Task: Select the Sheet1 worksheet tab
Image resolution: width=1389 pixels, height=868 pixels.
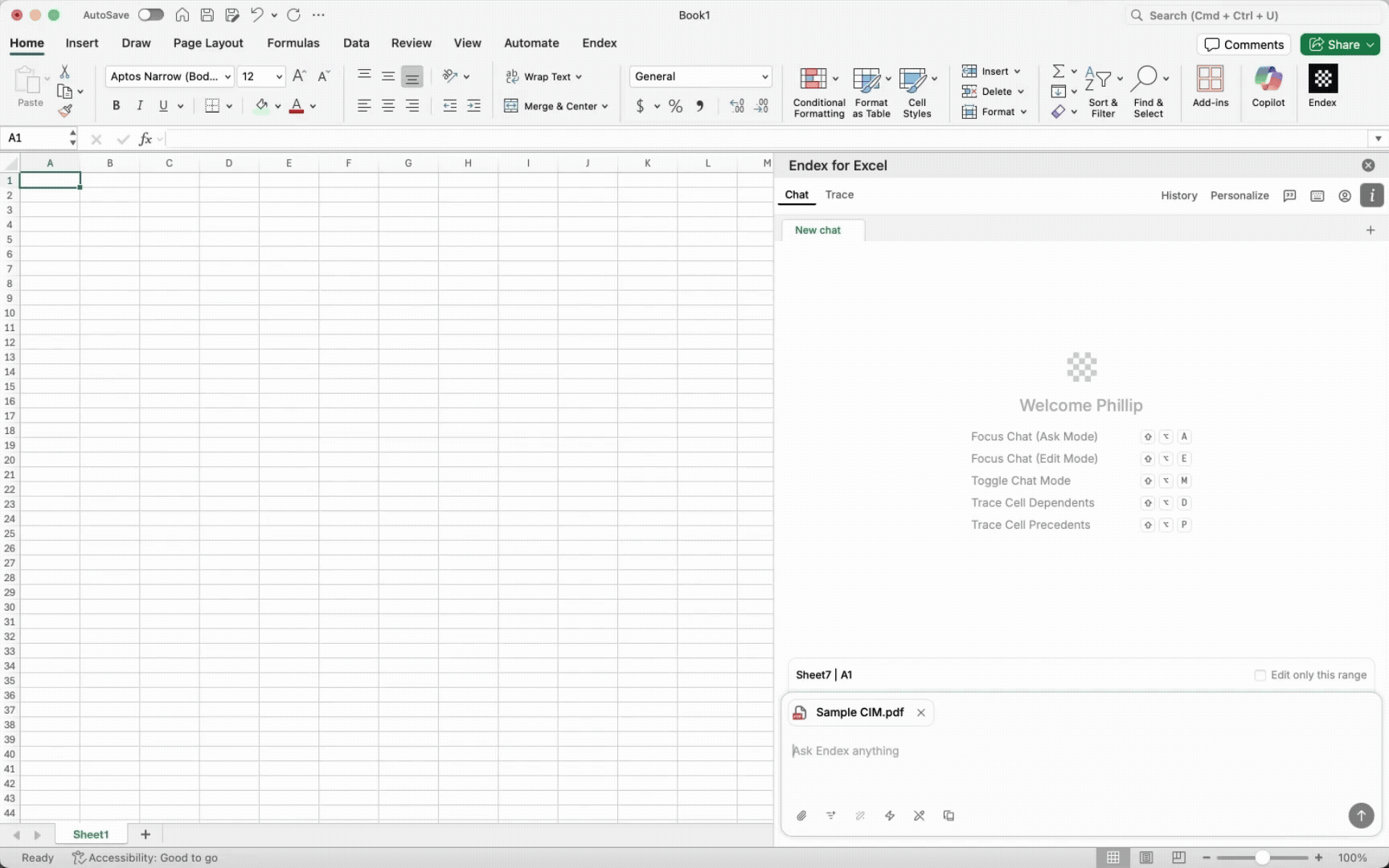Action: tap(91, 835)
